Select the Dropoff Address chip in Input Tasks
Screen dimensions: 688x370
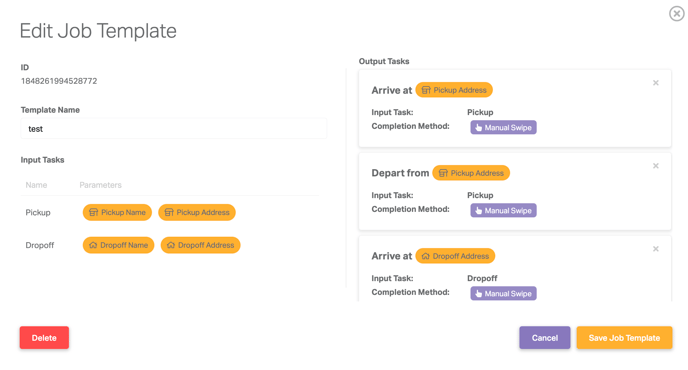[201, 245]
